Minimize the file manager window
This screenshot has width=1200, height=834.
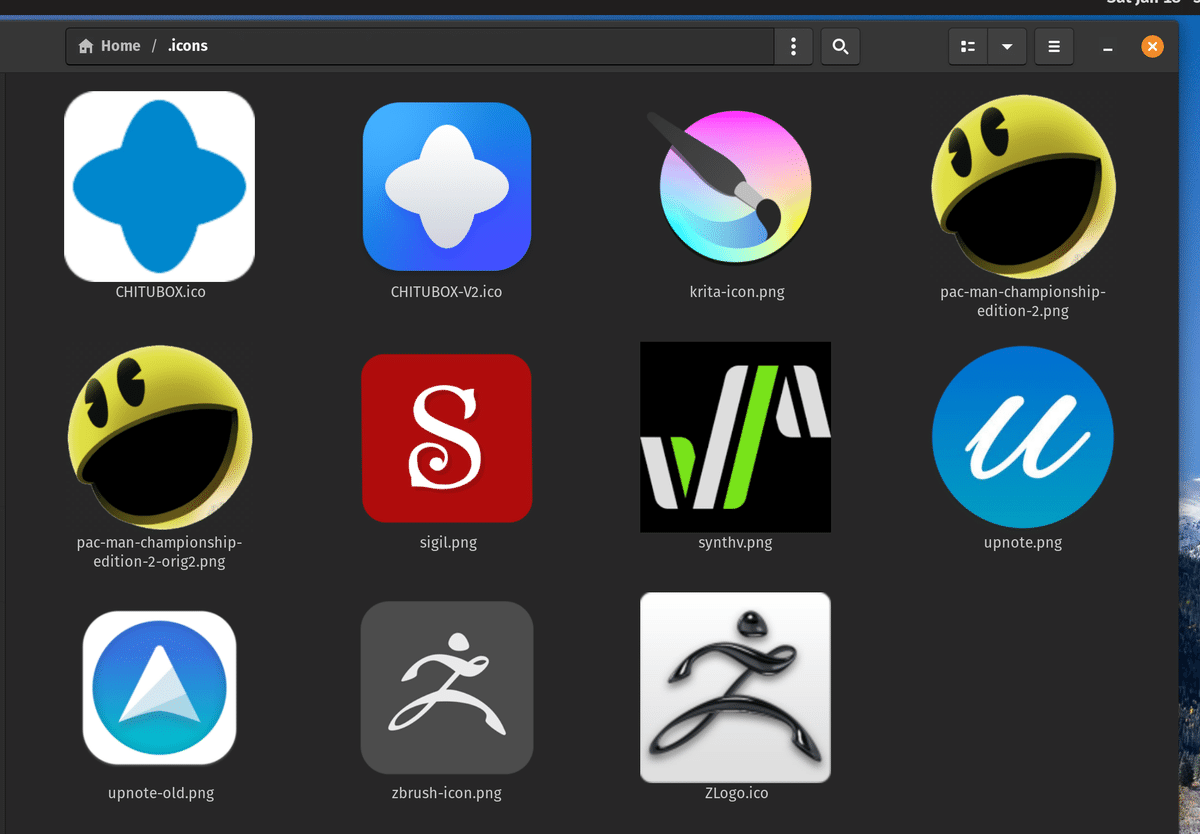(x=1107, y=47)
